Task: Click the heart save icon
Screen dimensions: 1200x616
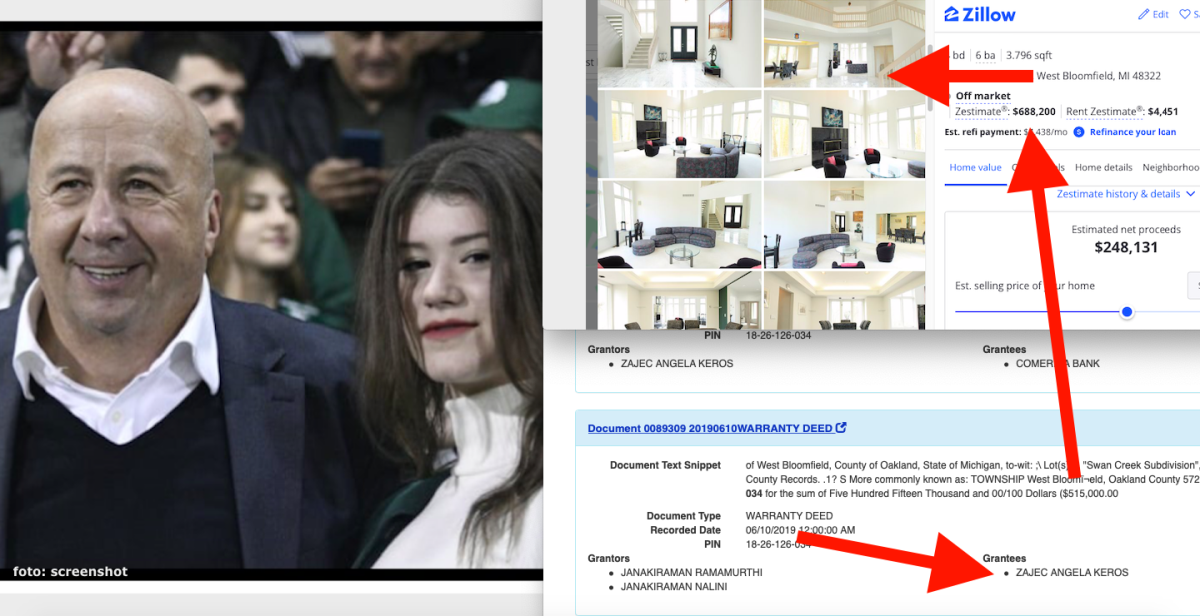Action: (x=1185, y=14)
